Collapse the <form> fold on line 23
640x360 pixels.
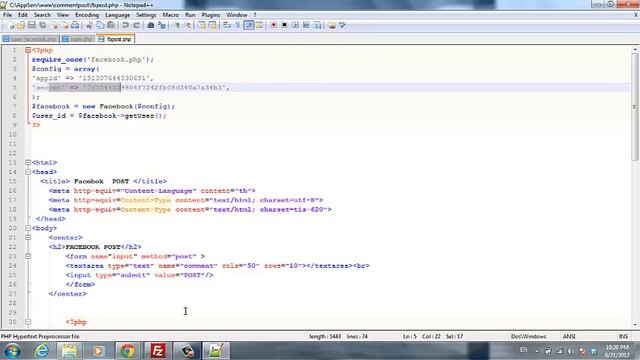pos(28,256)
